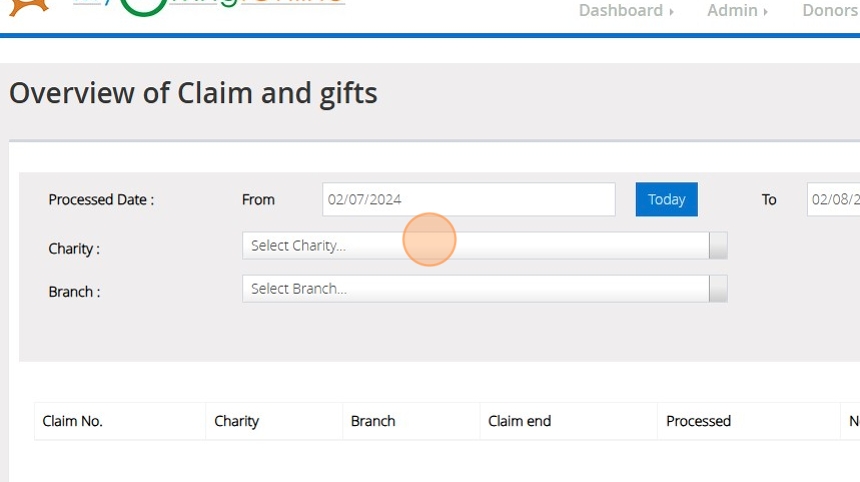Open the Select Branch combo box
This screenshot has height=482, width=860.
475,289
